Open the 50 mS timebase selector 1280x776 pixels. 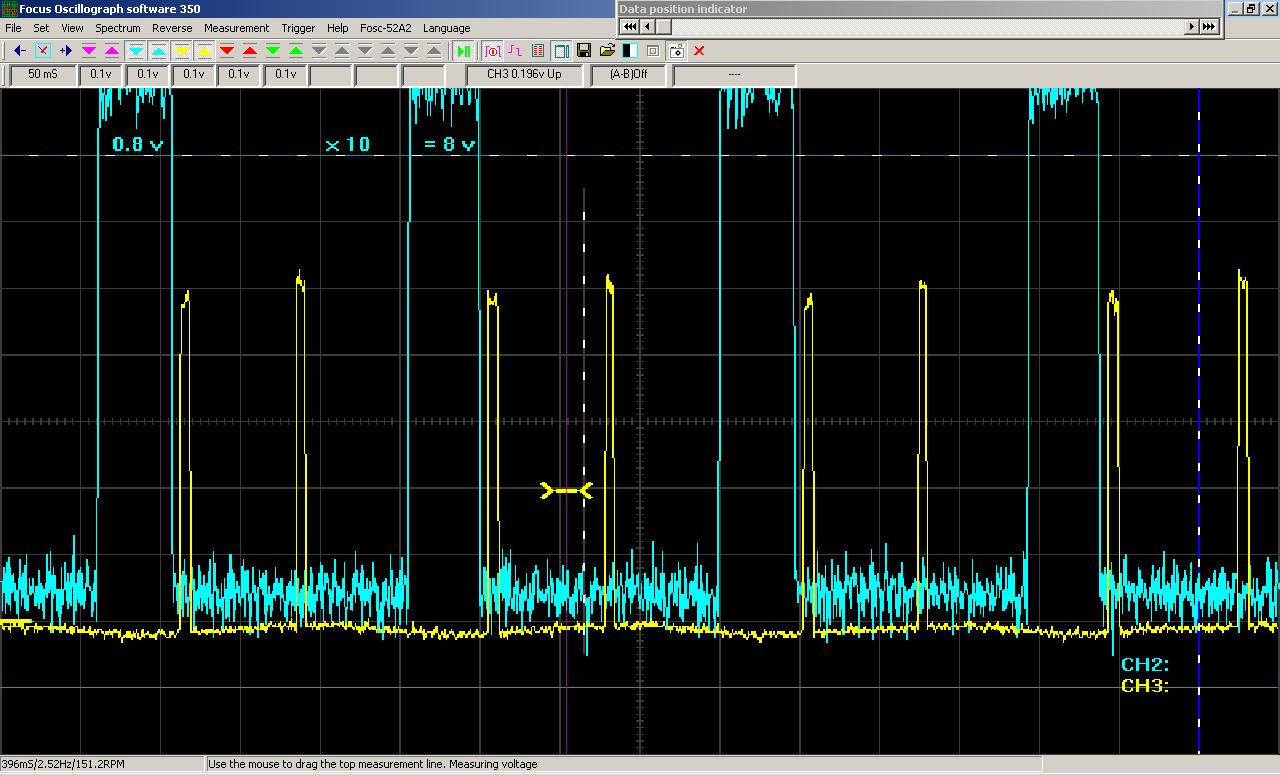tap(43, 74)
